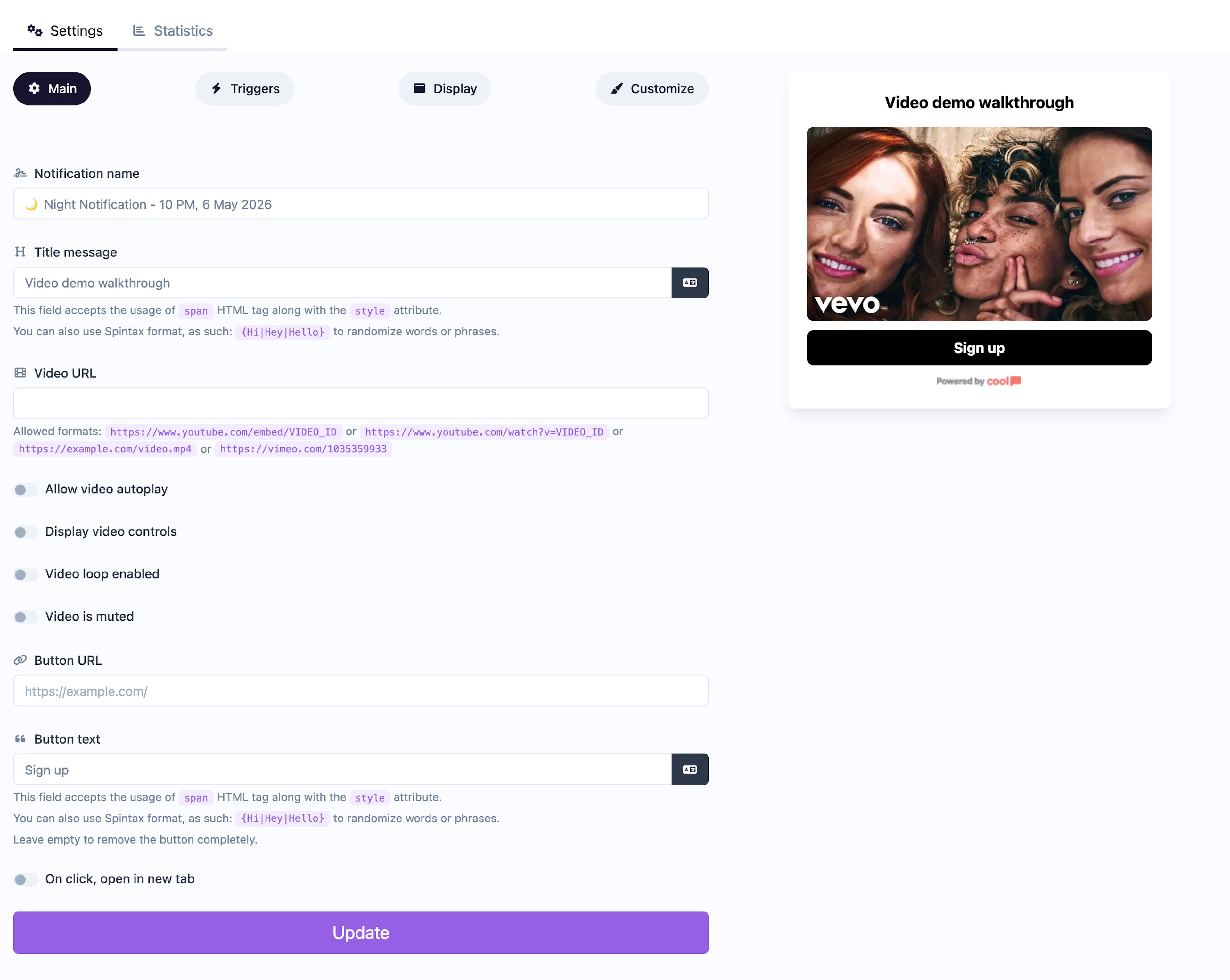The width and height of the screenshot is (1230, 980).
Task: Click the film icon by Video URL
Action: point(20,373)
